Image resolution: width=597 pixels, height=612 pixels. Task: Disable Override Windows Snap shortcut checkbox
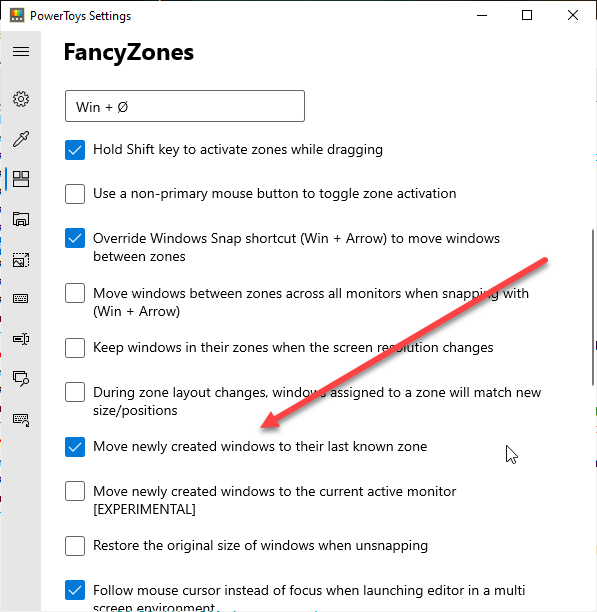pos(75,238)
